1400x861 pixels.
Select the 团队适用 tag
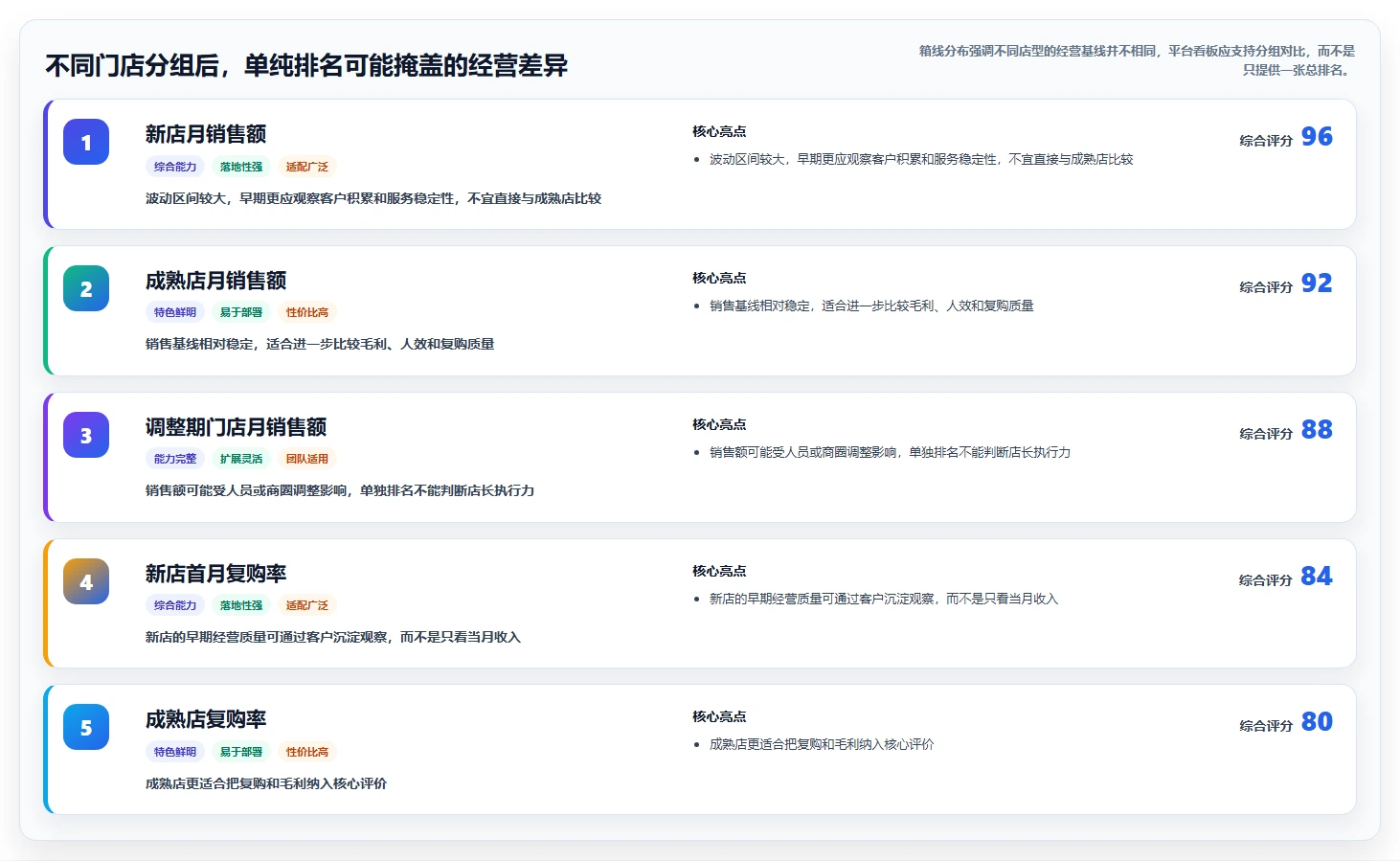coord(307,459)
